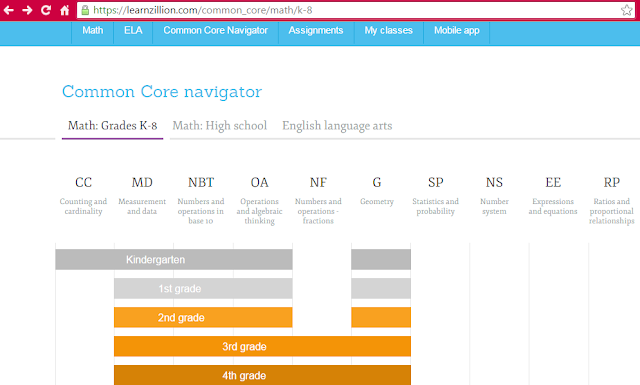Open My classes menu item
The height and width of the screenshot is (385, 640).
coord(389,31)
